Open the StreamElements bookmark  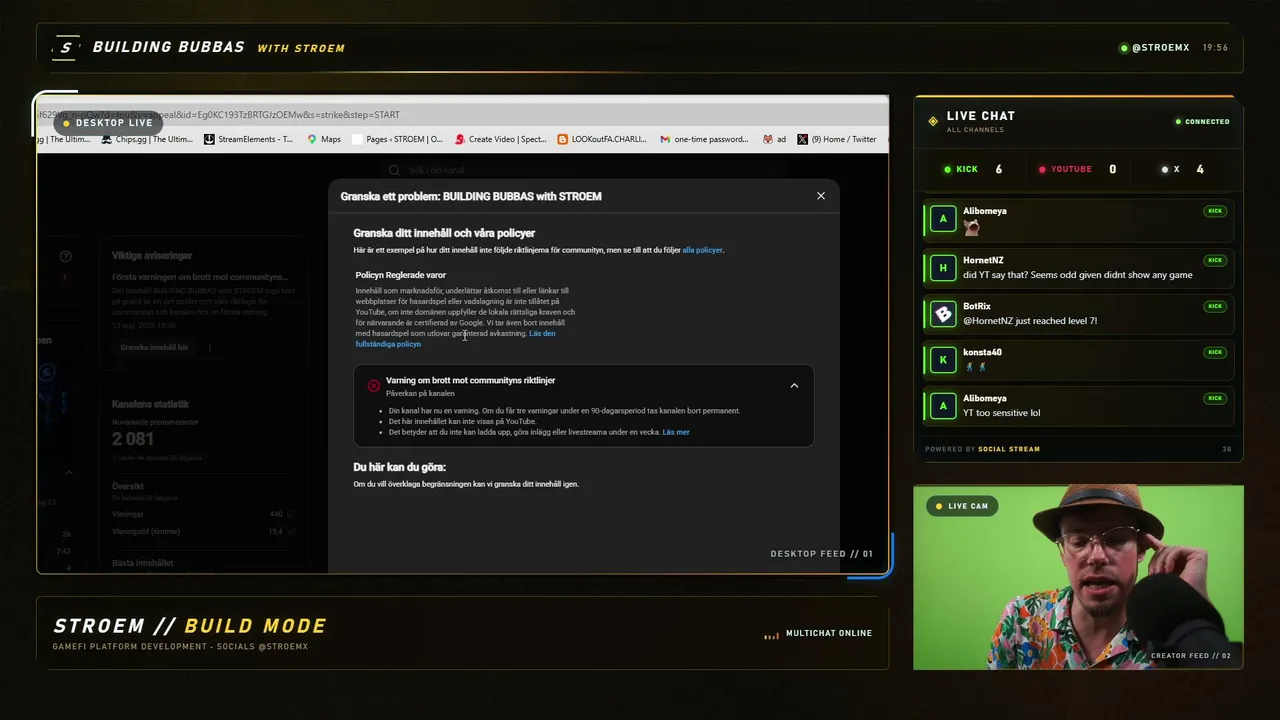(x=249, y=139)
